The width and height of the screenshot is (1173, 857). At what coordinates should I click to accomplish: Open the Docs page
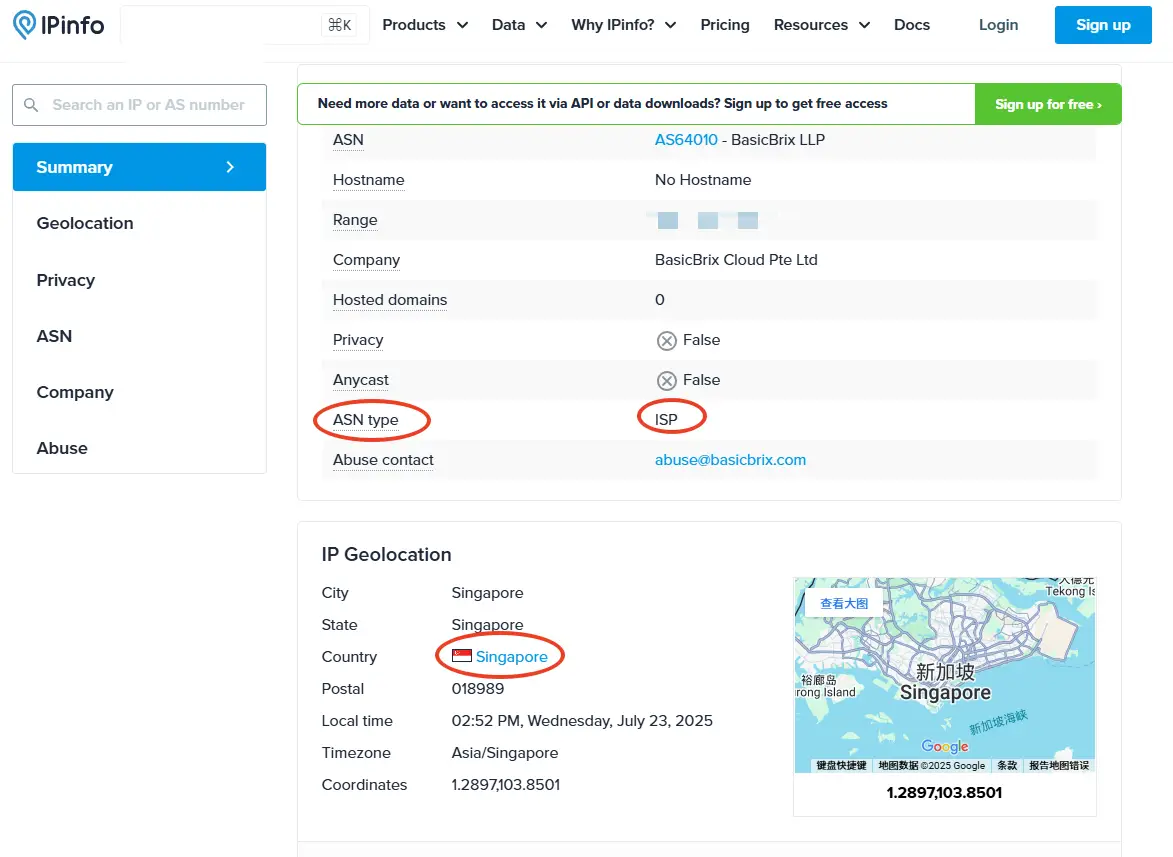pos(911,25)
